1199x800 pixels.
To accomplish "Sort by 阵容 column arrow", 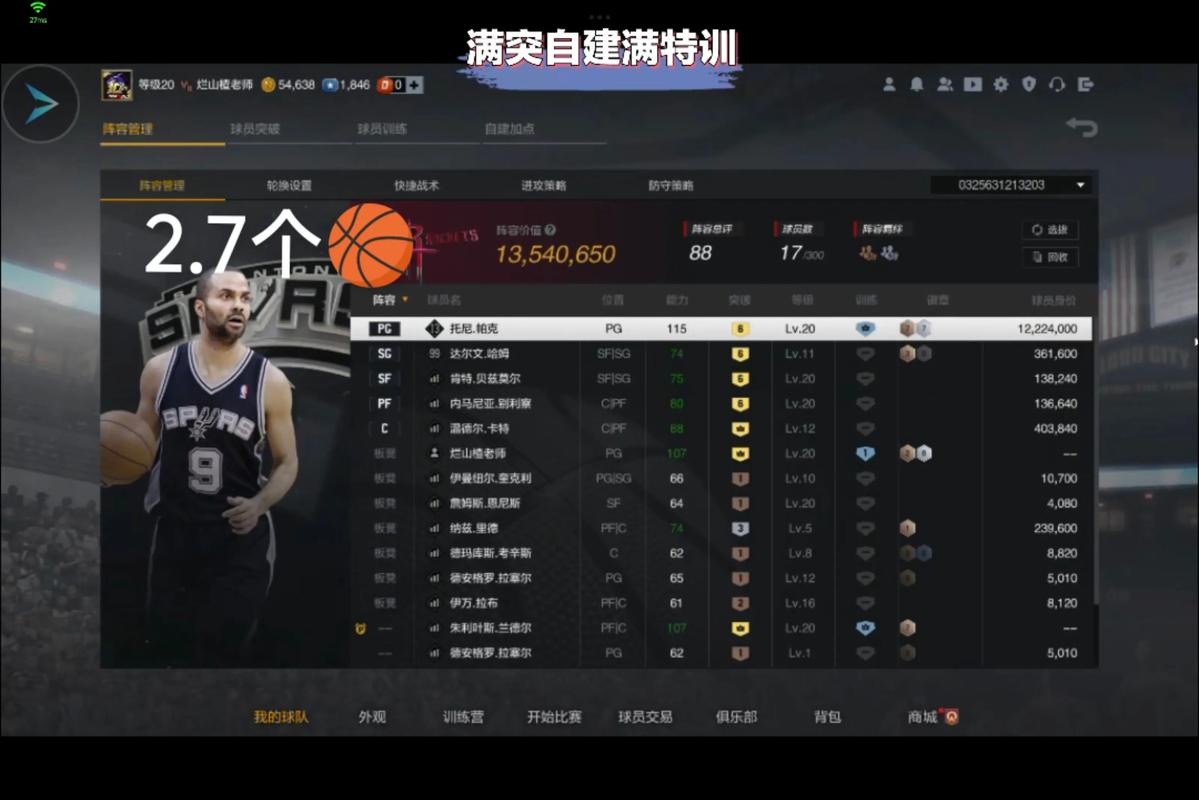I will pyautogui.click(x=405, y=300).
